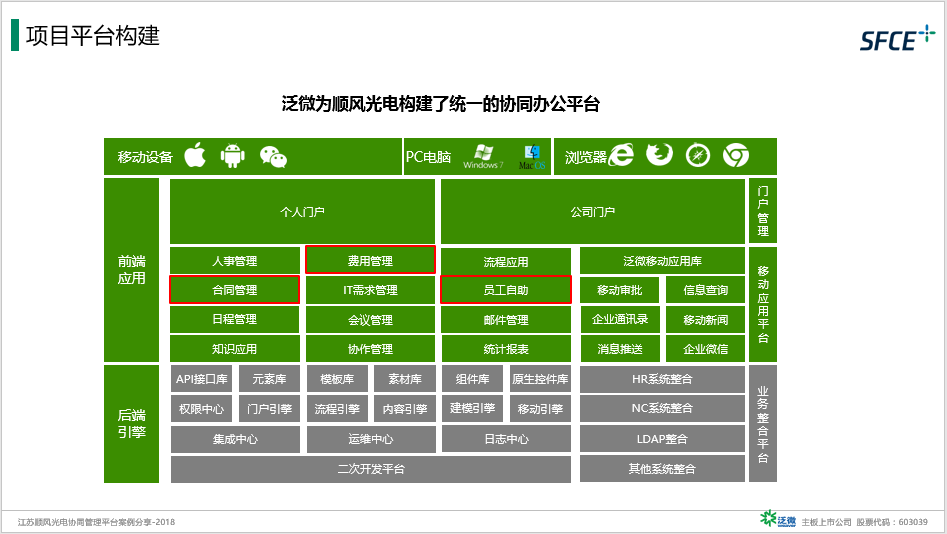The width and height of the screenshot is (947, 534).
Task: Click the 内容引擎 box
Action: 405,408
